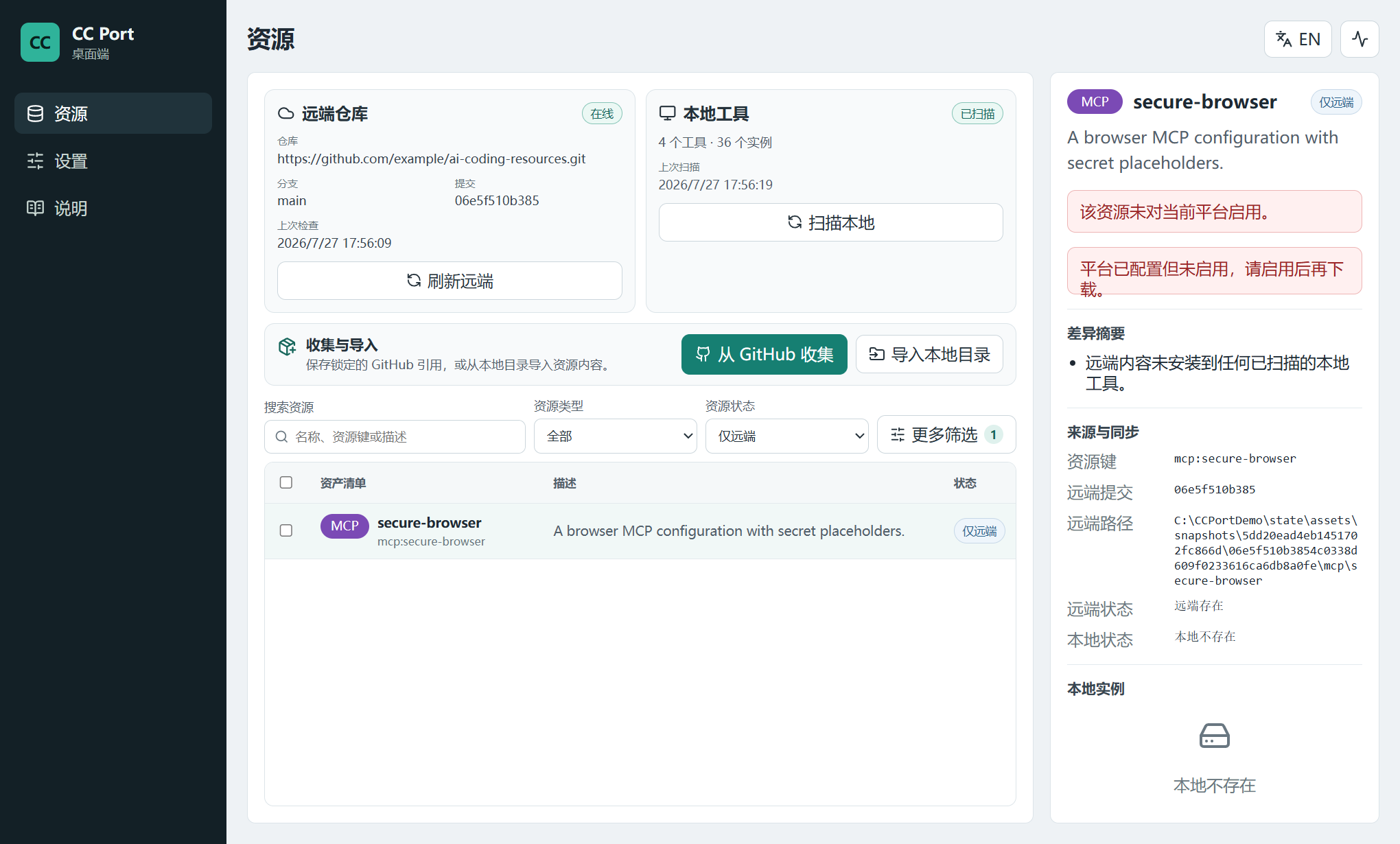Click the 平台已配置但未启用 warning message
The width and height of the screenshot is (1400, 844).
click(1214, 271)
